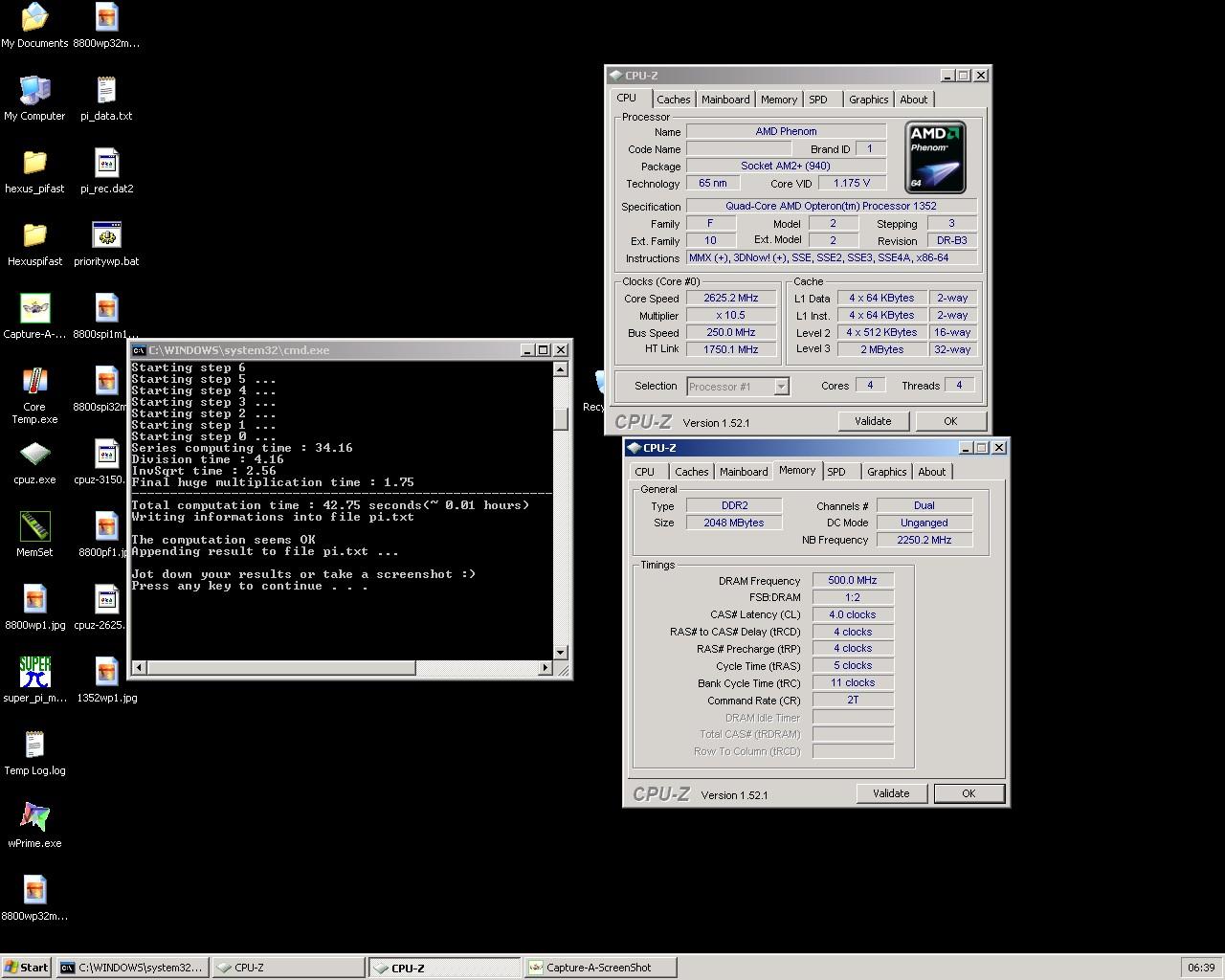Click Validate in CPU-Z memory window
This screenshot has width=1225, height=980.
click(891, 793)
